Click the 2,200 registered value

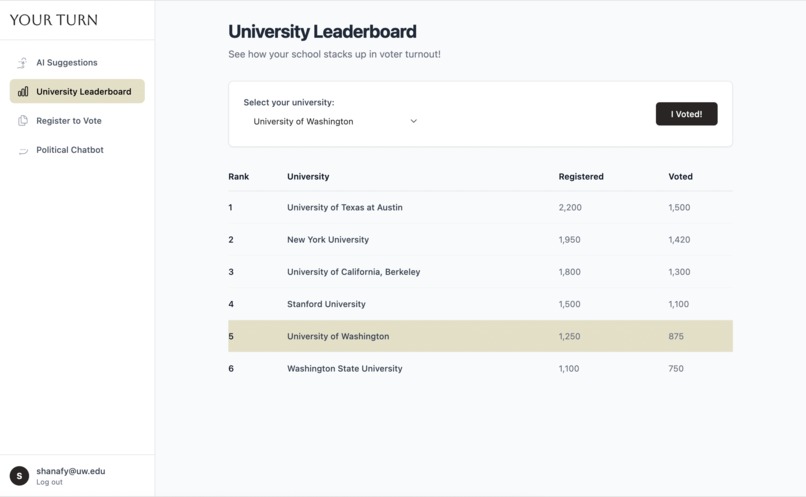click(x=570, y=208)
